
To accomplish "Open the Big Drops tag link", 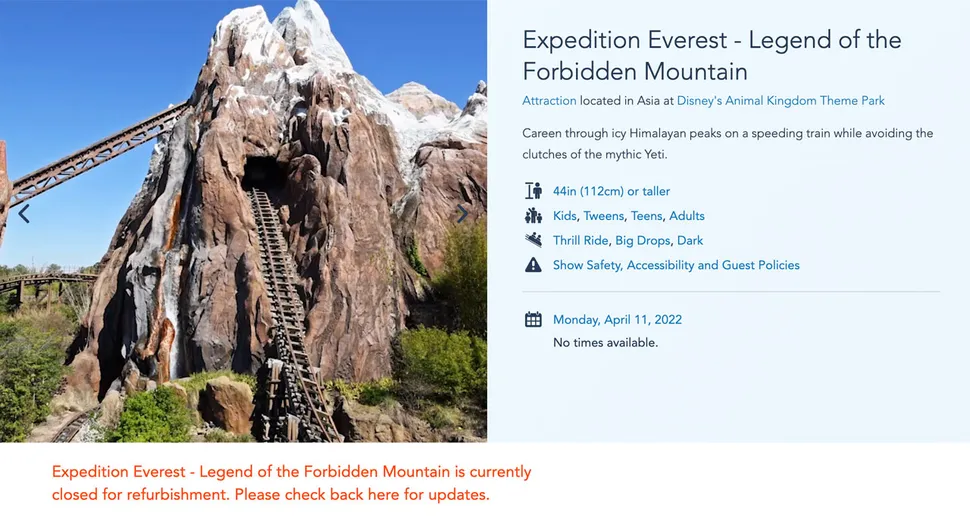I will coord(642,240).
